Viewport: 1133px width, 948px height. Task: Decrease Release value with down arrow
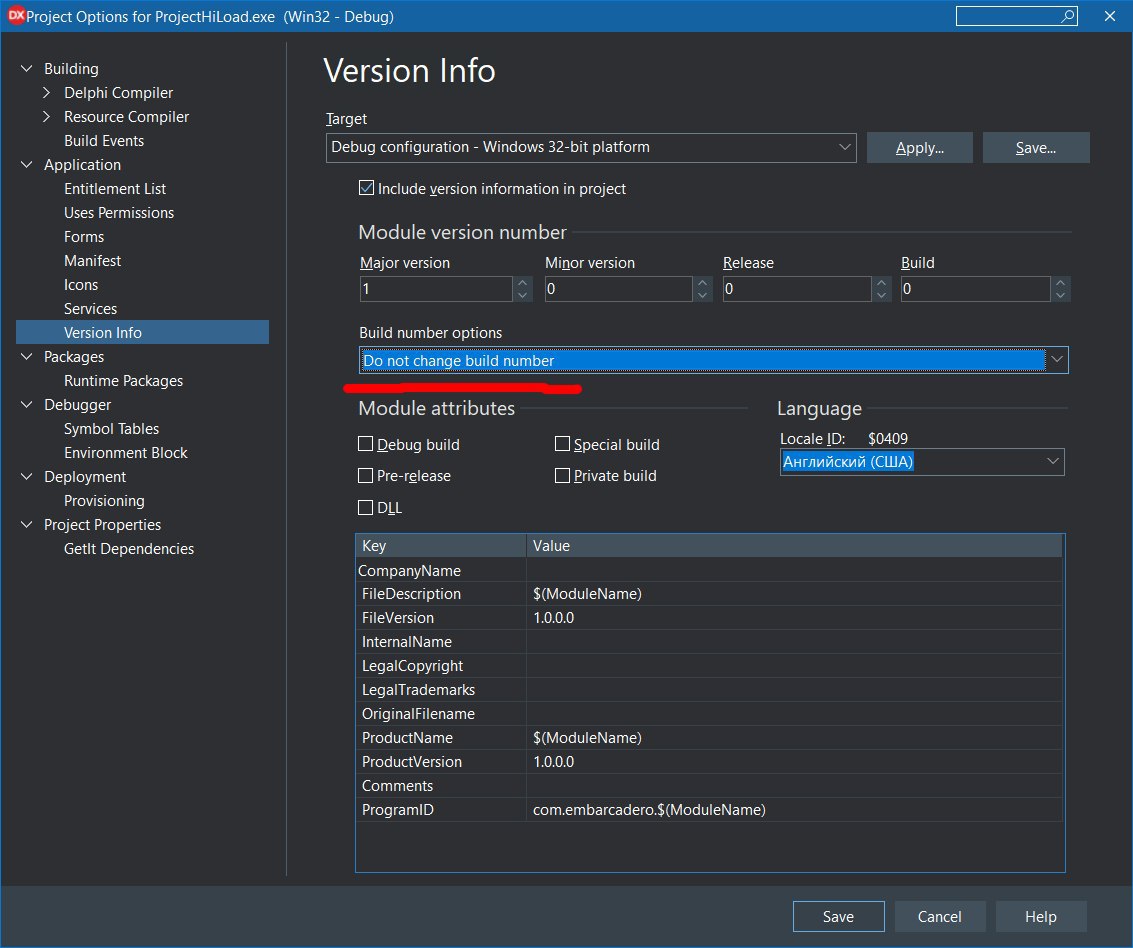881,296
